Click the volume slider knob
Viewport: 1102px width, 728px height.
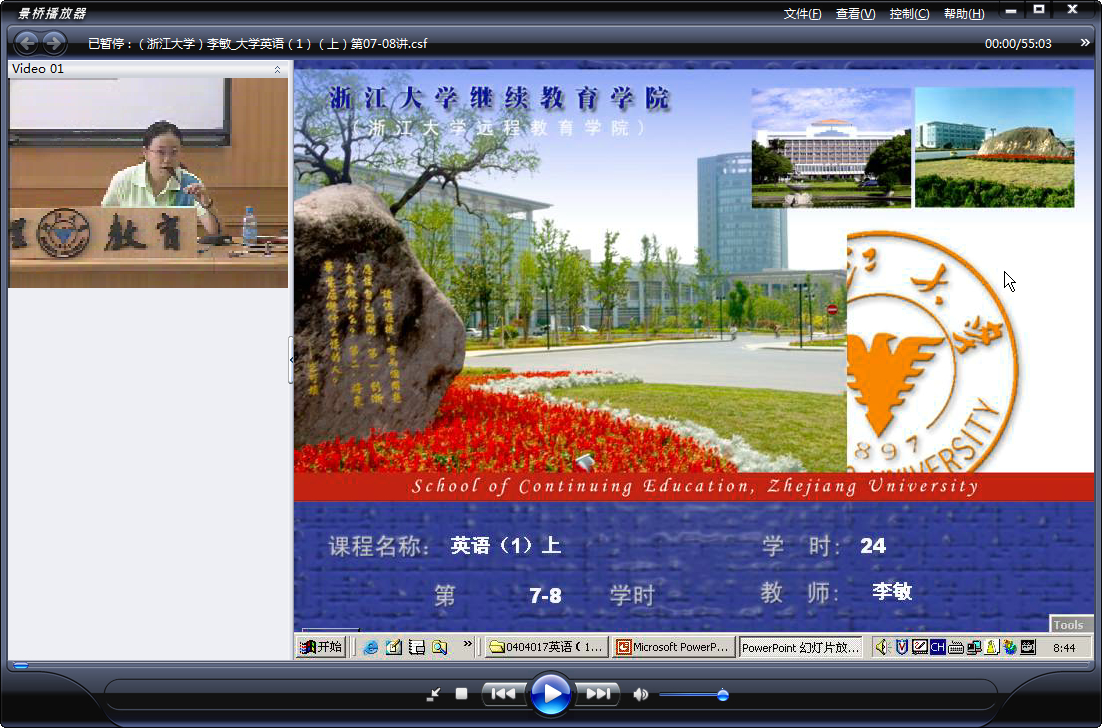(722, 695)
